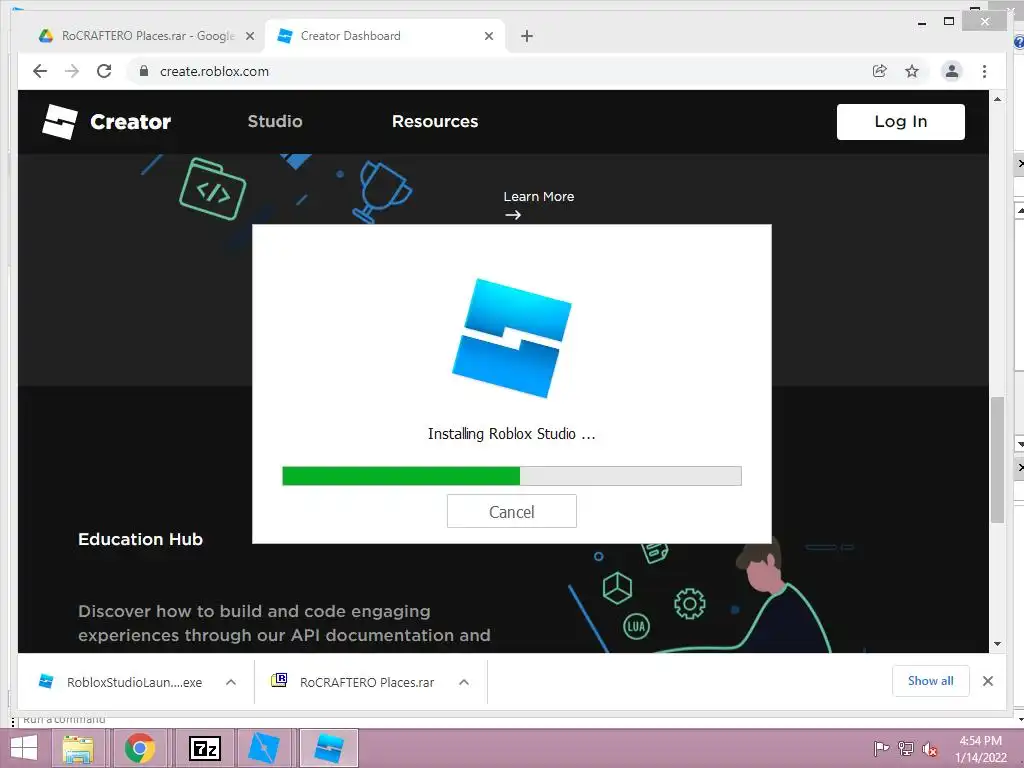Click the Log In button

click(x=901, y=121)
